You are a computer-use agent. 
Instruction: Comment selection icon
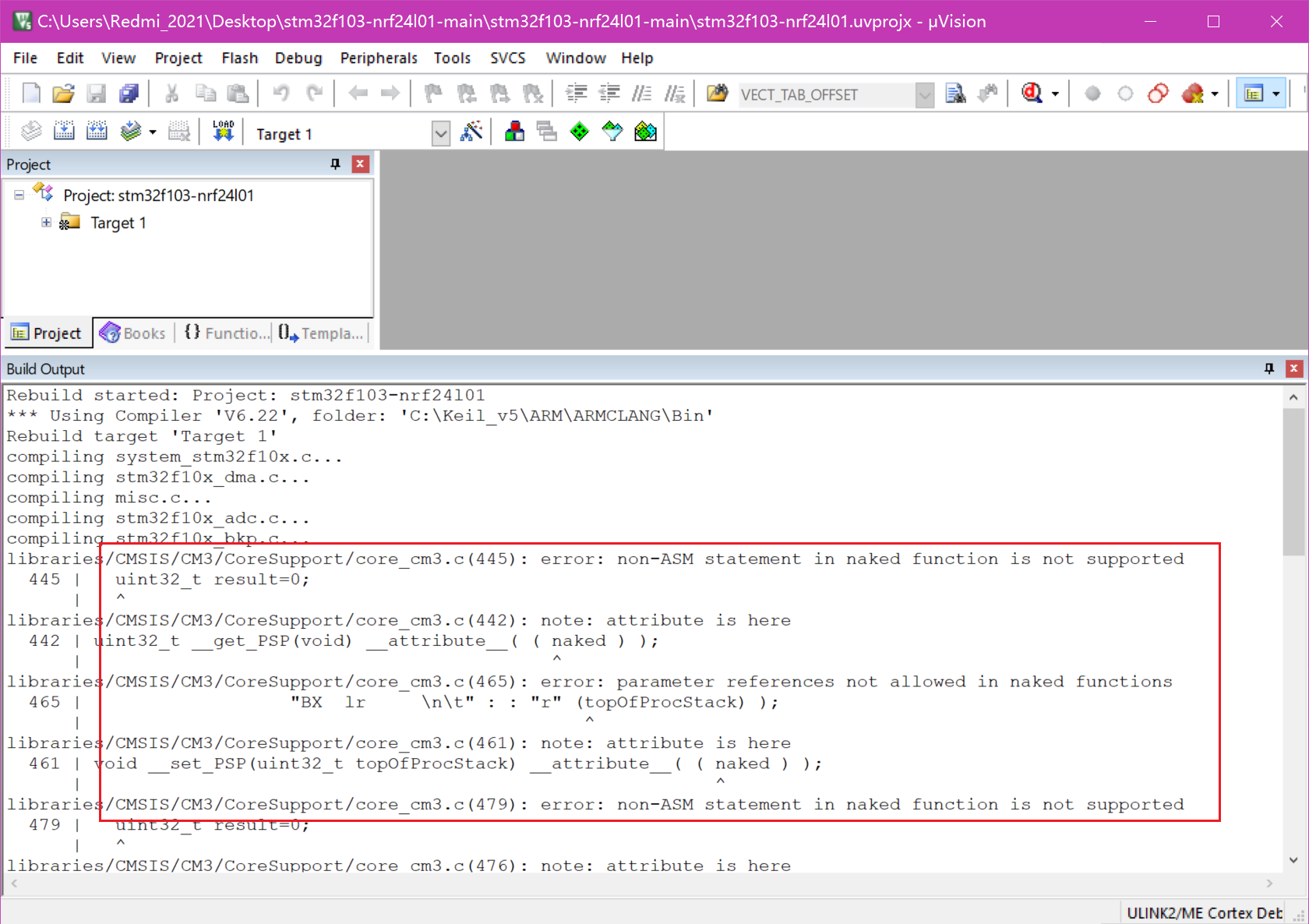642,93
